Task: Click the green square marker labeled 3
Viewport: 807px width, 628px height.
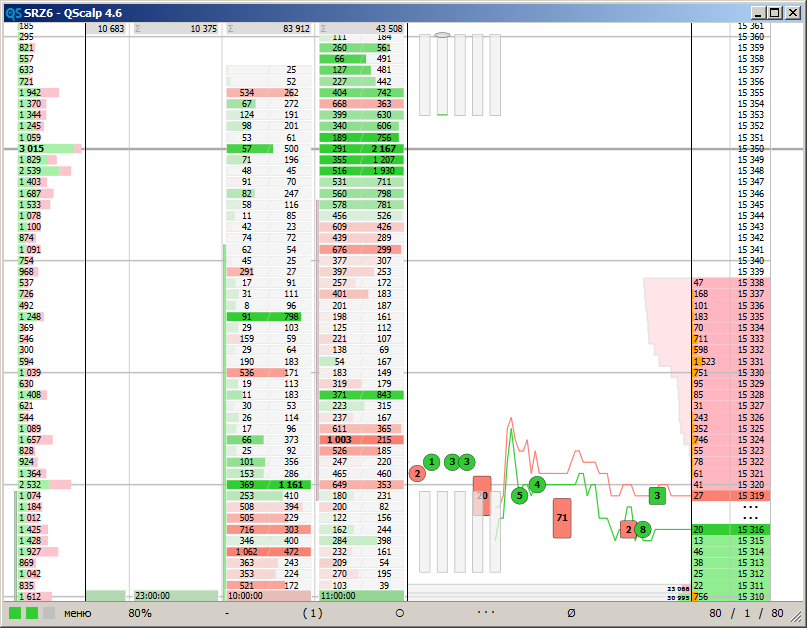Action: [657, 495]
